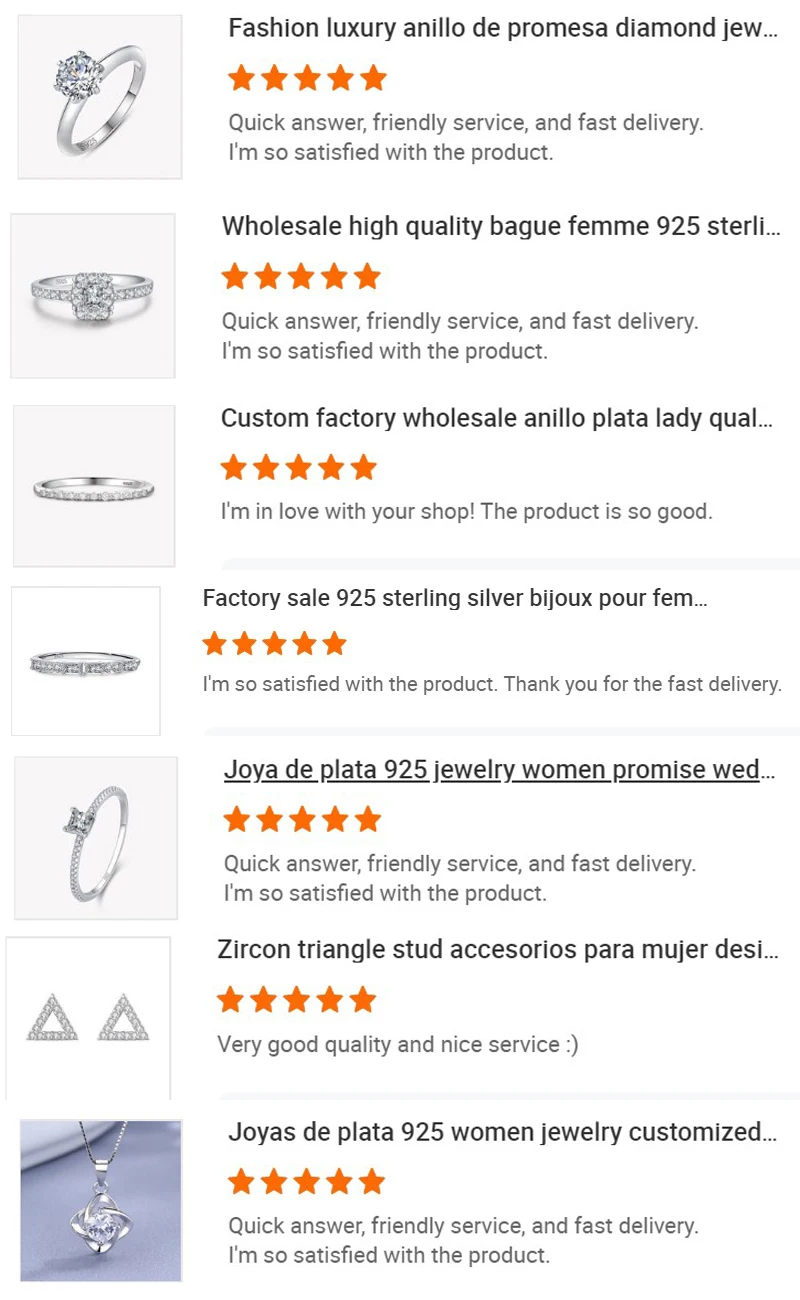Click "Very good quality and nice service" review text
This screenshot has height=1300, width=800.
click(397, 1045)
